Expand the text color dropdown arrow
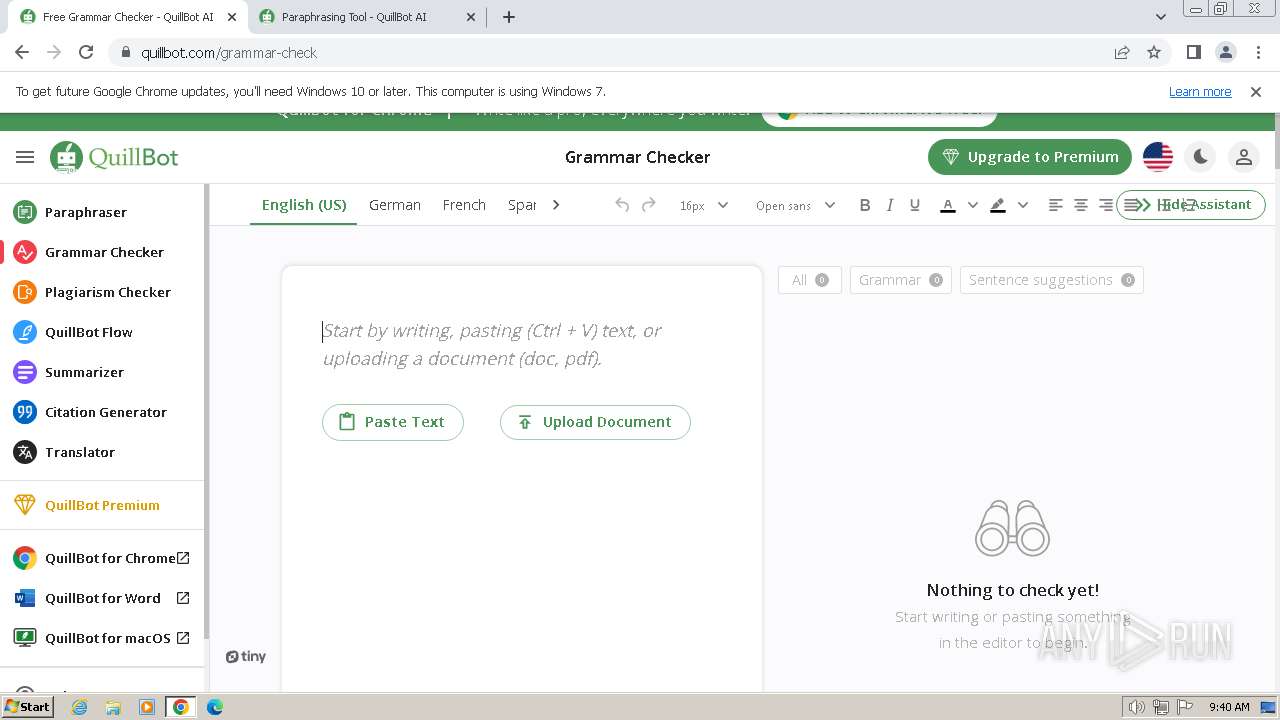Image resolution: width=1280 pixels, height=720 pixels. click(x=972, y=205)
